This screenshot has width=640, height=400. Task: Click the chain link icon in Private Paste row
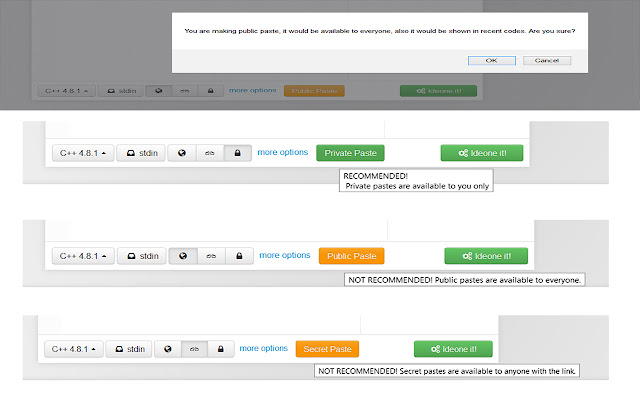coord(210,153)
